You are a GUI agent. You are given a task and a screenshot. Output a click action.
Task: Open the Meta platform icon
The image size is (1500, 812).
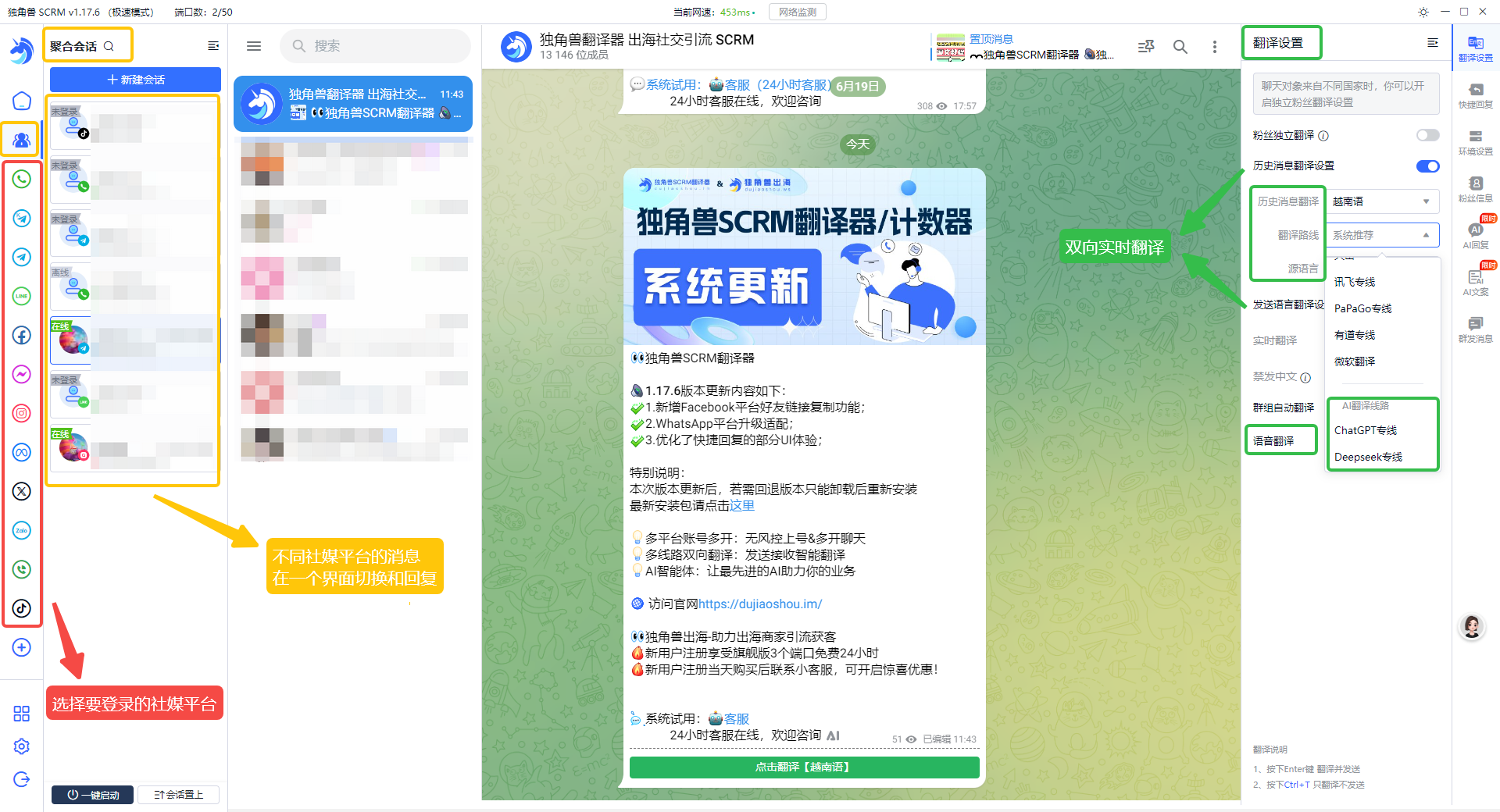point(22,452)
